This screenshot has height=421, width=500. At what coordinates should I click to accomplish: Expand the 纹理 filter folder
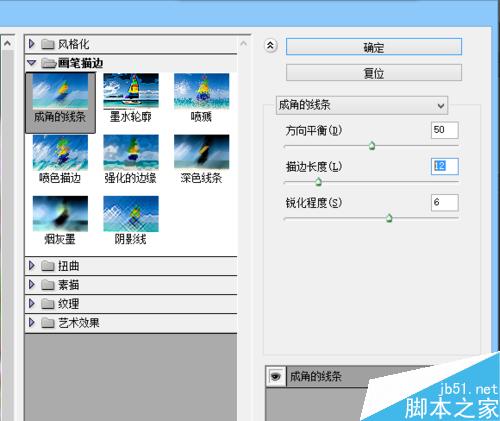click(x=32, y=304)
